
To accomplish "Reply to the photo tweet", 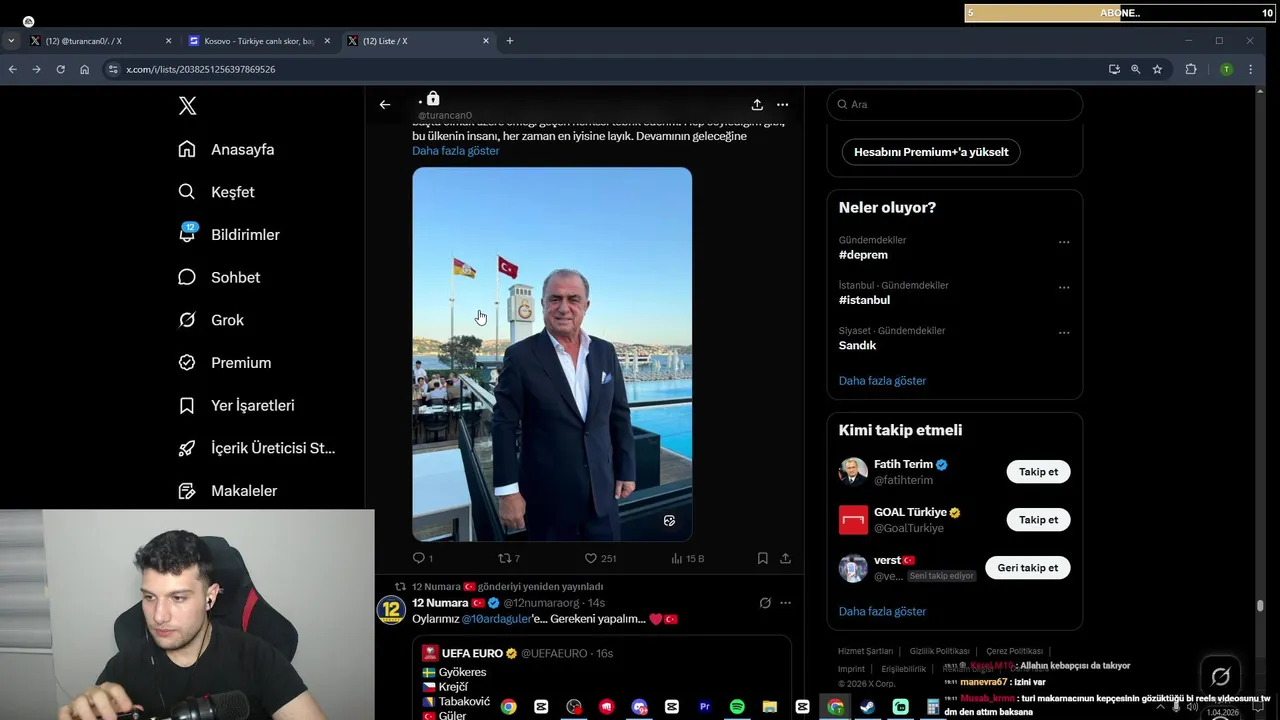I will point(422,558).
